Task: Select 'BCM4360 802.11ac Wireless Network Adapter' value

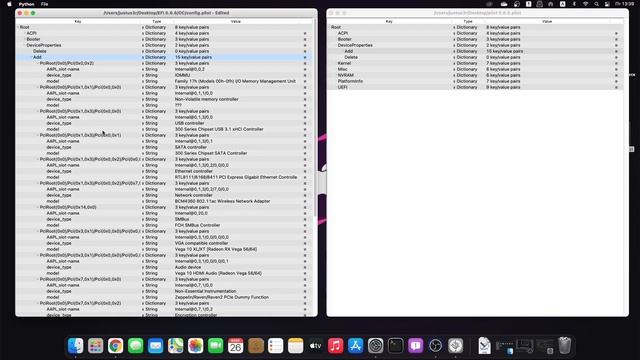Action: pyautogui.click(x=222, y=201)
